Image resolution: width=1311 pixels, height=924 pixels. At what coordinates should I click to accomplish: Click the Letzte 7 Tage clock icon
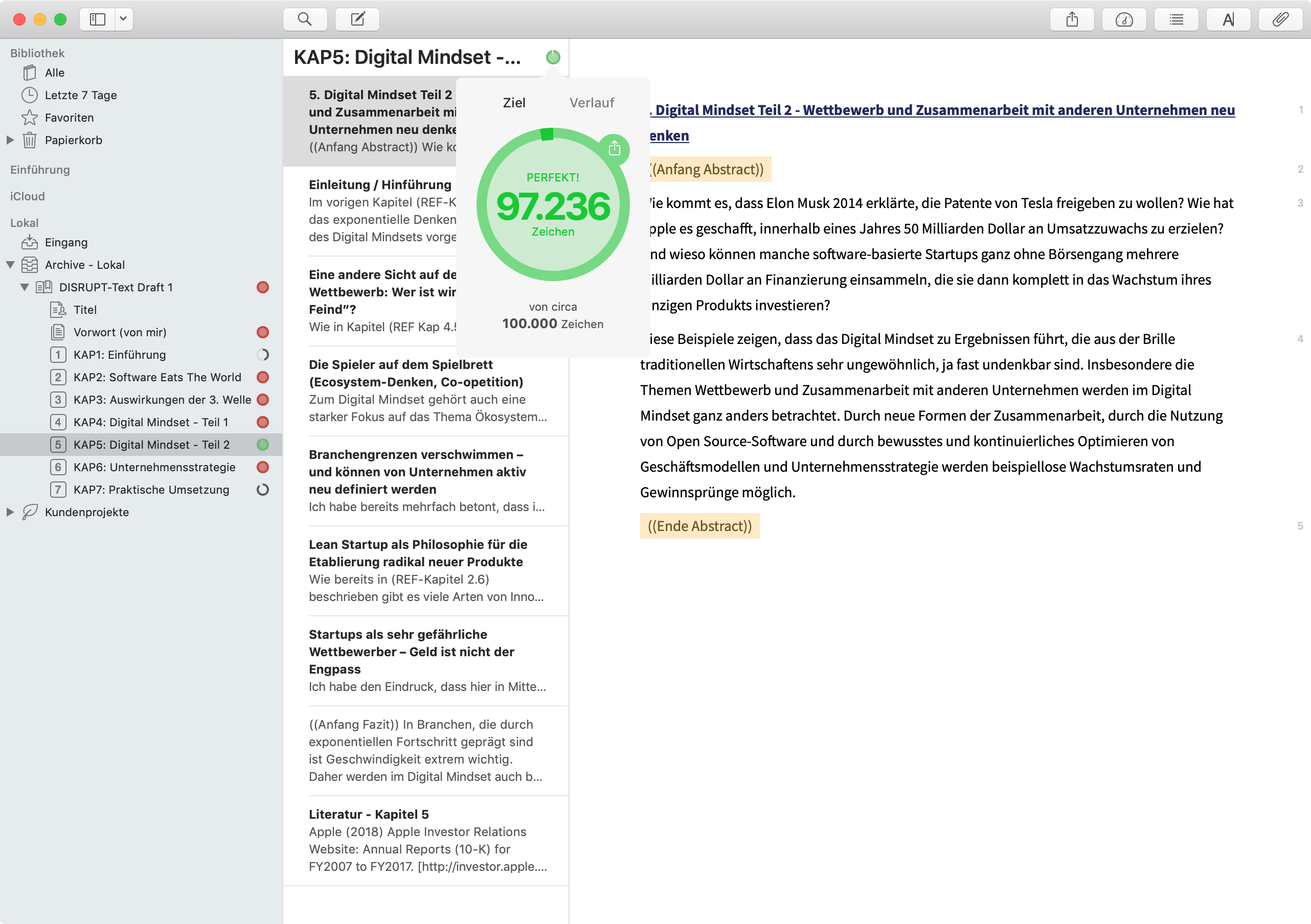pos(30,95)
